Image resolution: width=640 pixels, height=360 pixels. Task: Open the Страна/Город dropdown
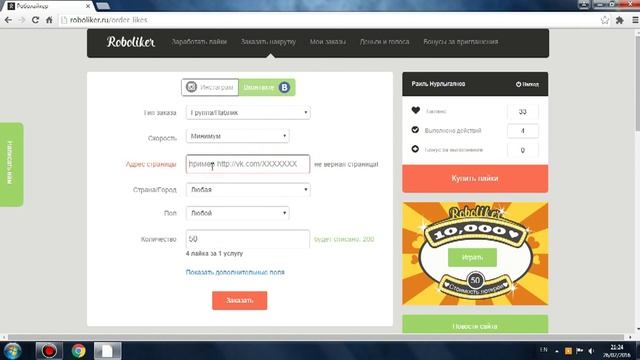[248, 189]
